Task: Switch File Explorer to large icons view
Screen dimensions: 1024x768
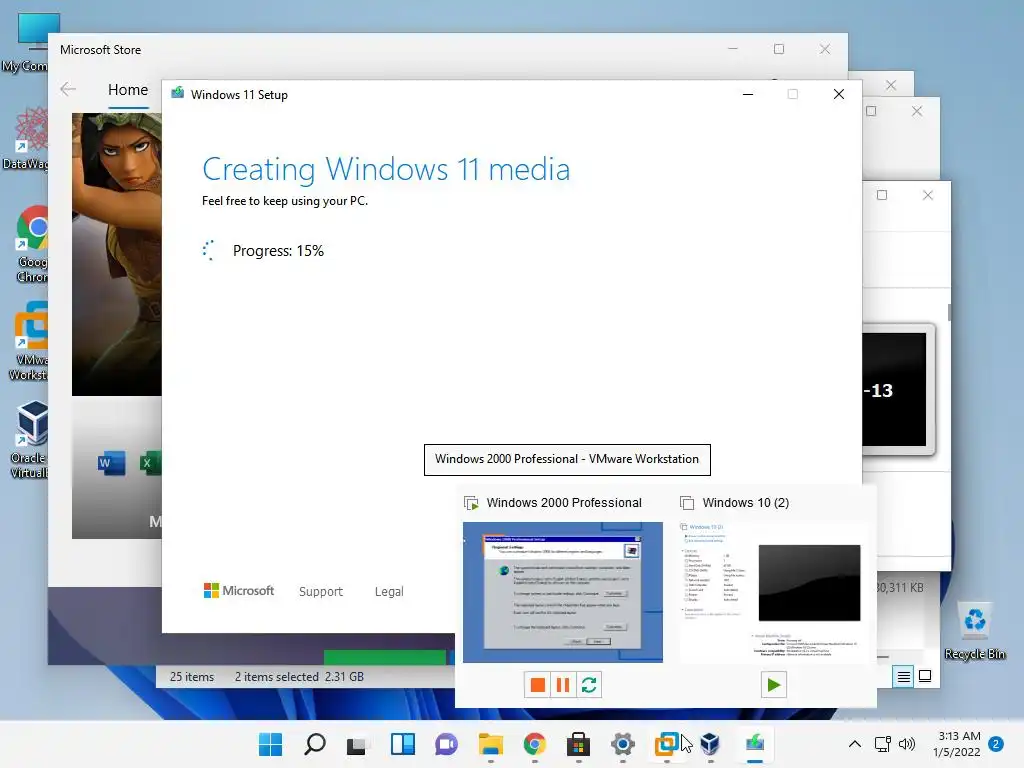Action: pyautogui.click(x=925, y=677)
